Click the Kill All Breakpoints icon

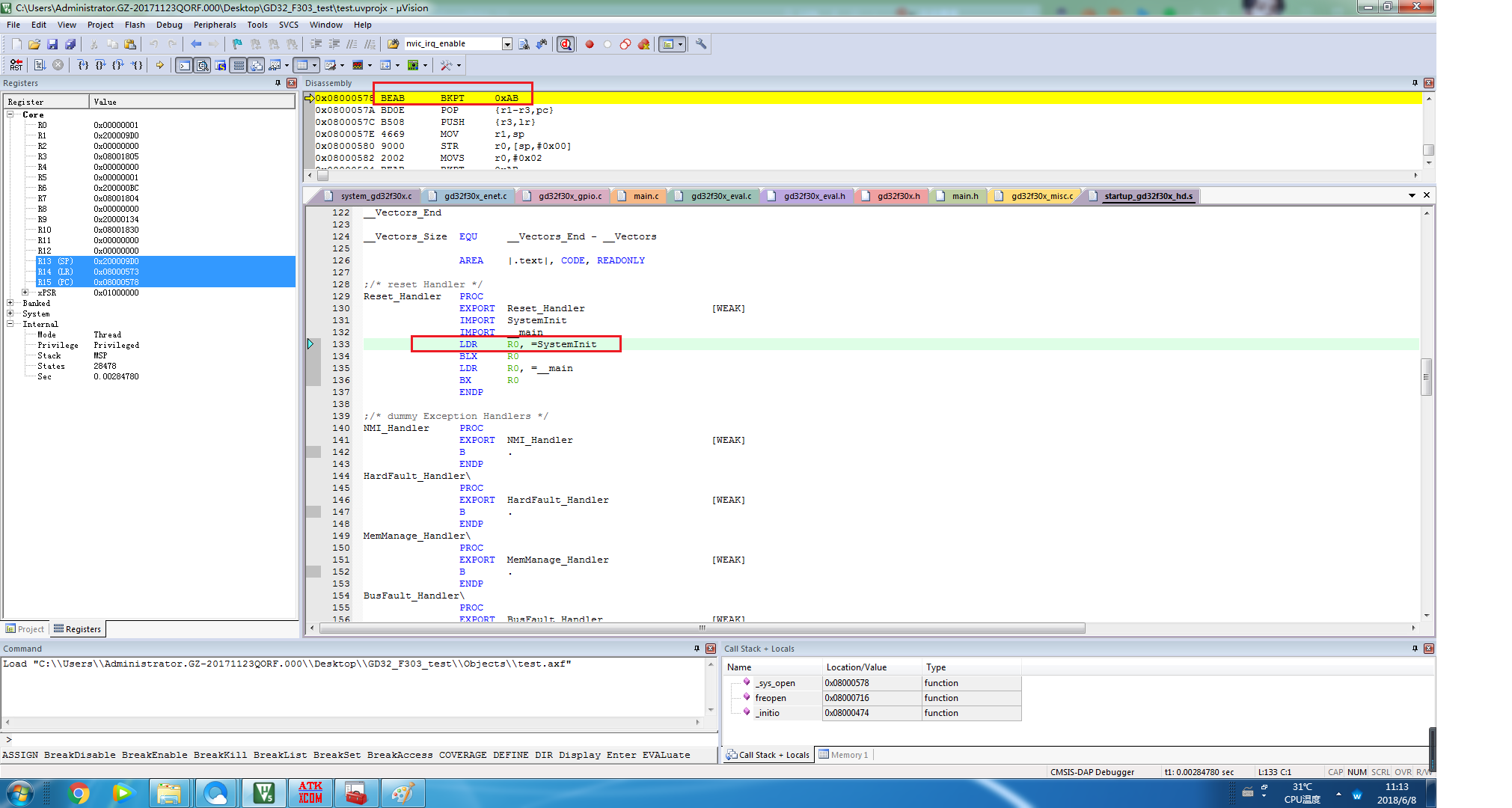pyautogui.click(x=643, y=44)
